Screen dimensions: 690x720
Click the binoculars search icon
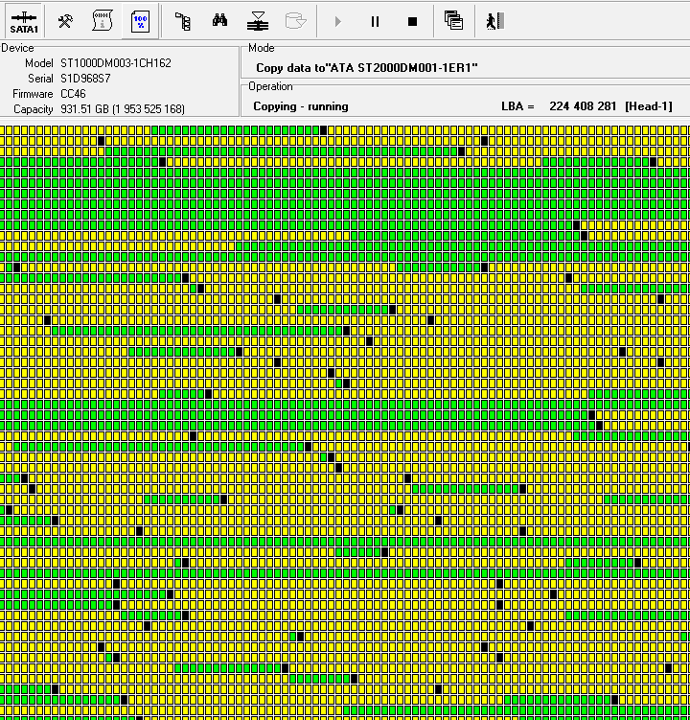[x=221, y=21]
